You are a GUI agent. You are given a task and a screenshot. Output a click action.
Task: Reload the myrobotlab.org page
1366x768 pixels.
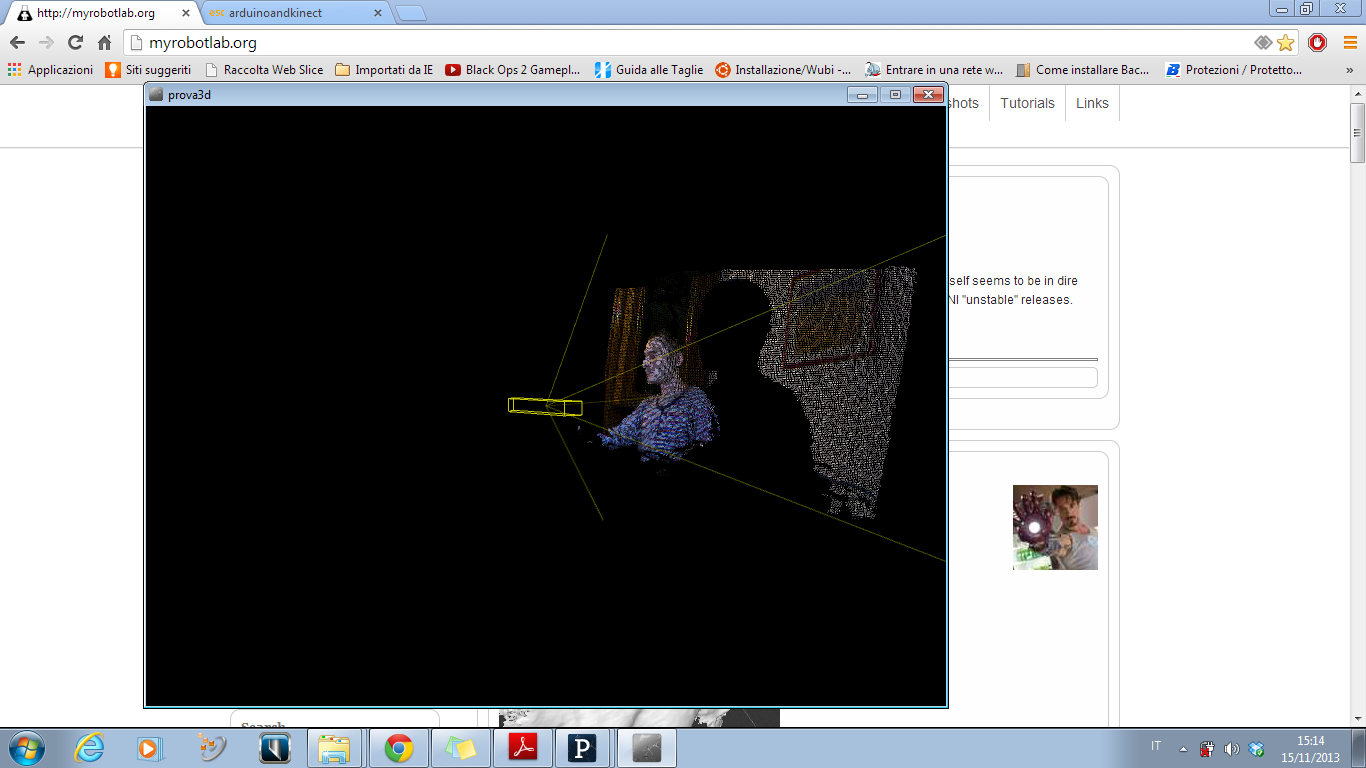[x=75, y=43]
